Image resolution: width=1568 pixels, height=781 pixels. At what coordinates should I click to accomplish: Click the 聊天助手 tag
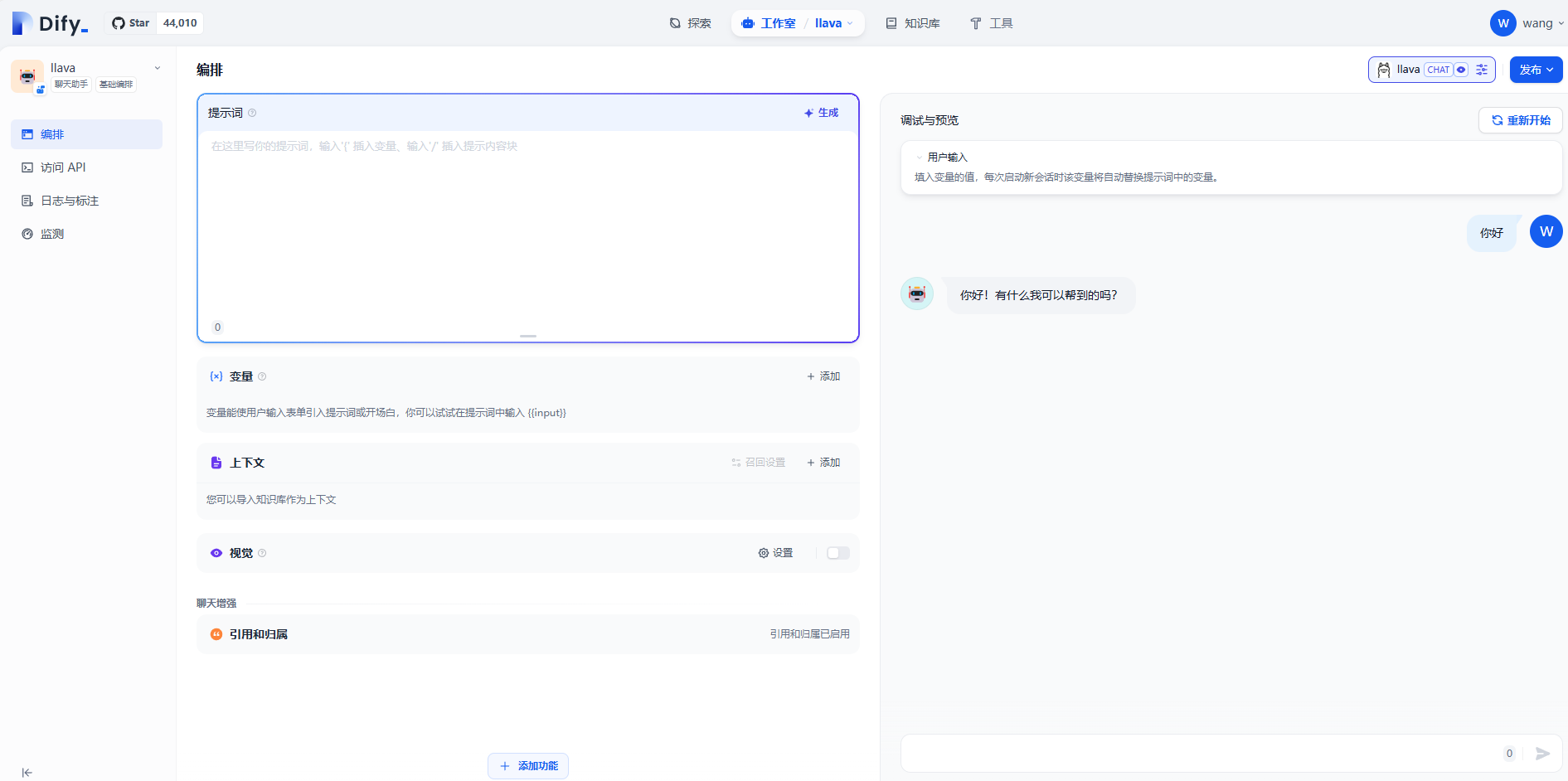click(x=71, y=85)
